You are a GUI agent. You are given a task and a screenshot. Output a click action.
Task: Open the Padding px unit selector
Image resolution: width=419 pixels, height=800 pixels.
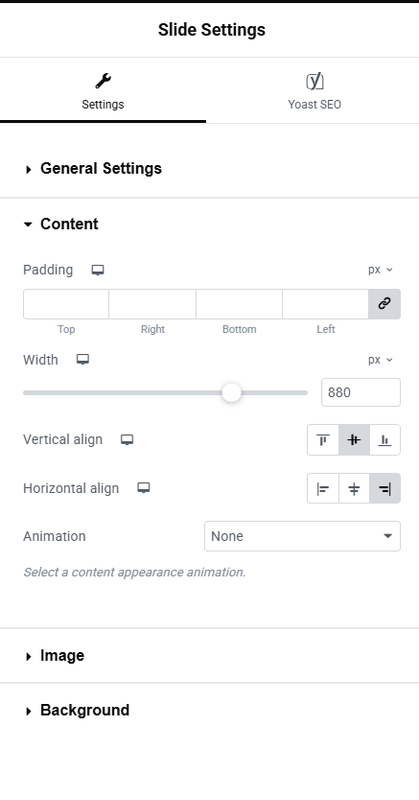(380, 270)
